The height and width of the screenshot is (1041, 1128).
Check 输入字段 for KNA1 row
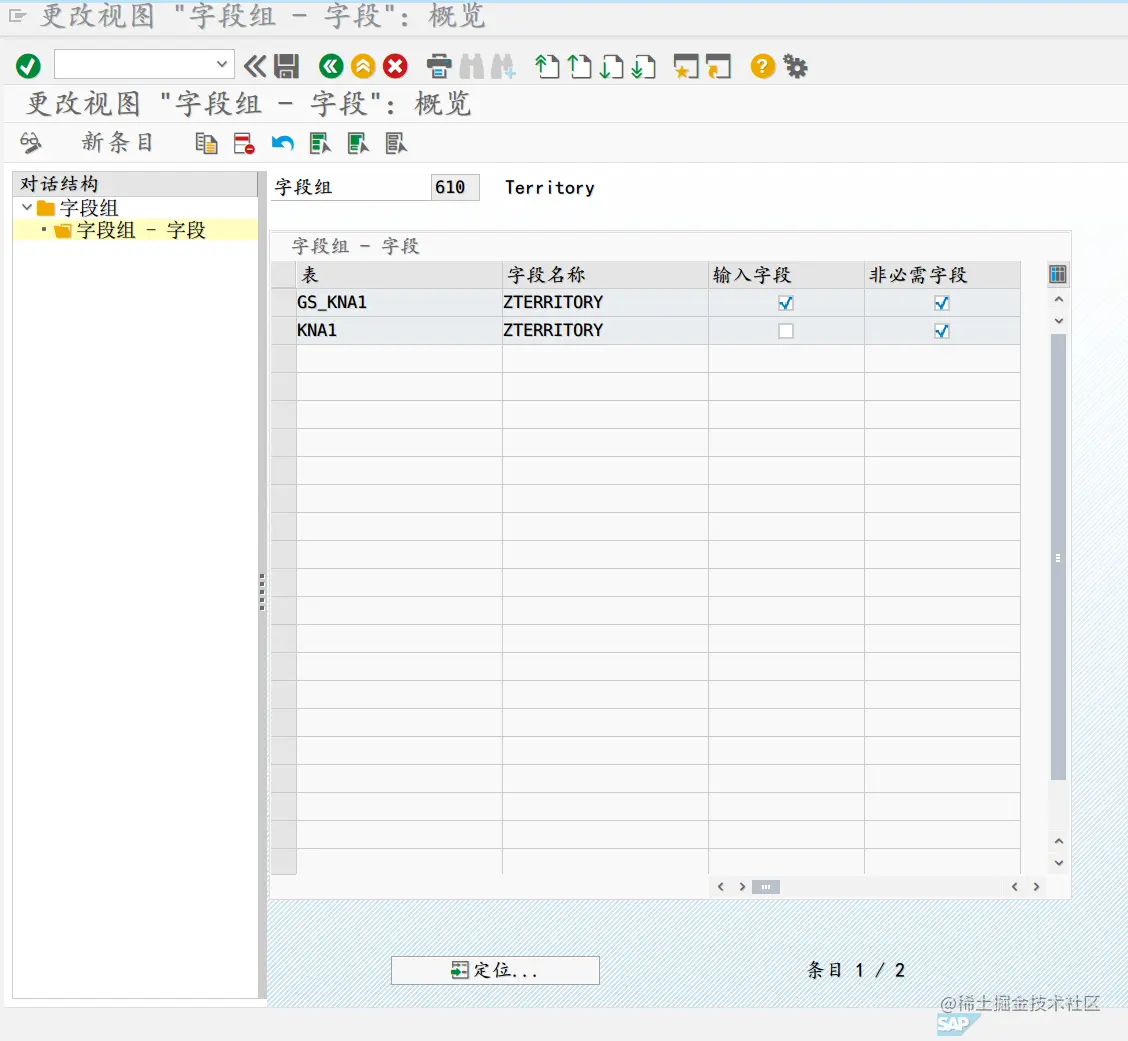coord(786,331)
